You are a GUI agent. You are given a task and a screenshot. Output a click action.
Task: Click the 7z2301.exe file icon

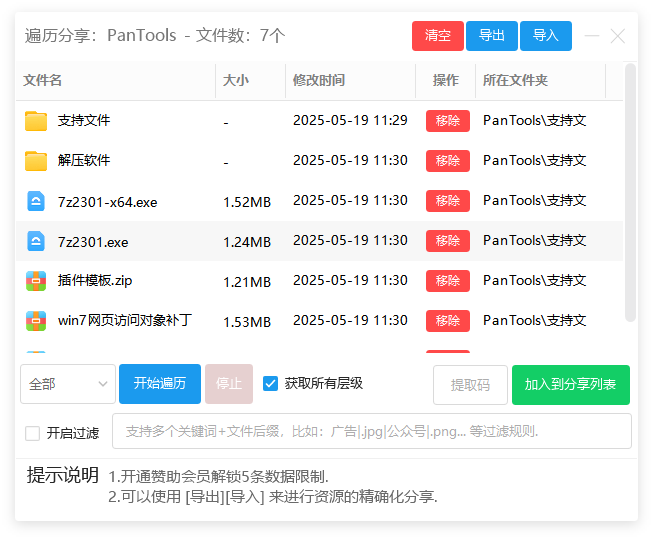point(36,241)
